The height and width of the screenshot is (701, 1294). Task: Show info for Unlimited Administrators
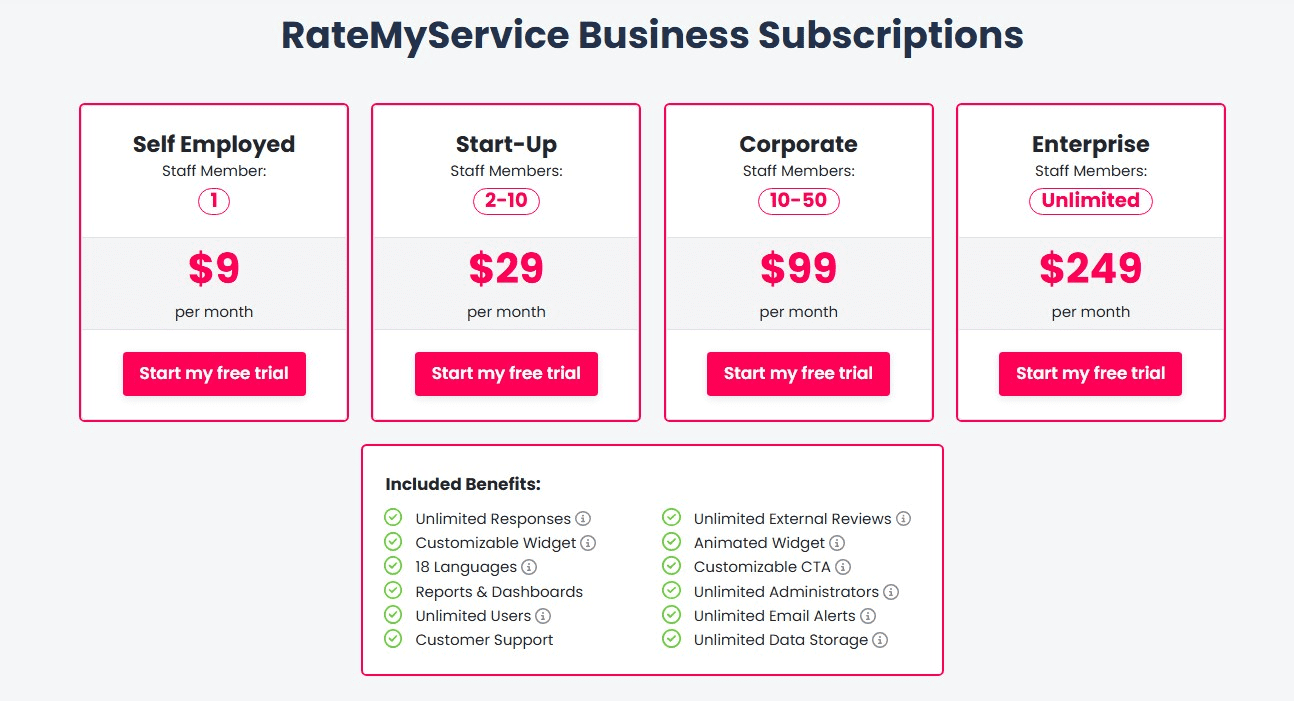[891, 592]
